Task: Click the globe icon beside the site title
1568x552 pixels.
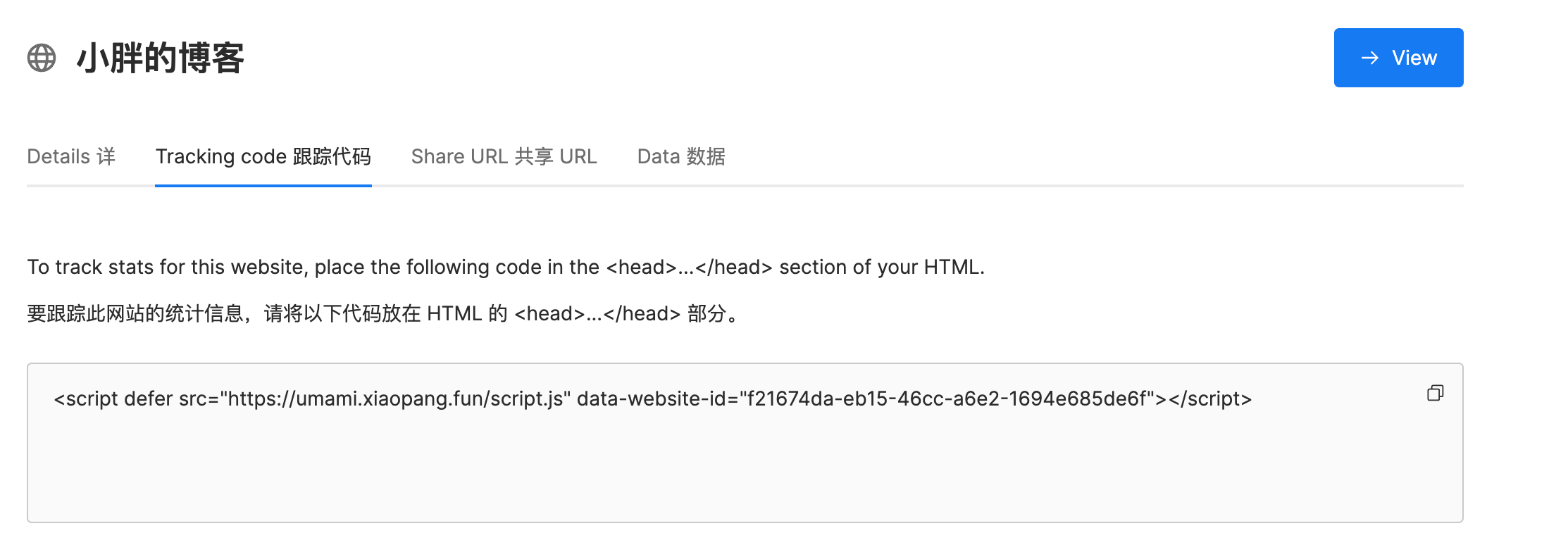Action: click(42, 58)
